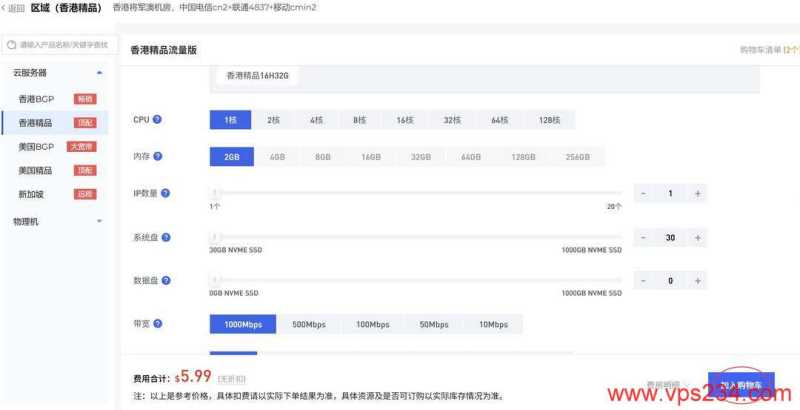This screenshot has width=800, height=410.
Task: Go back using the 返回 link
Action: point(13,9)
